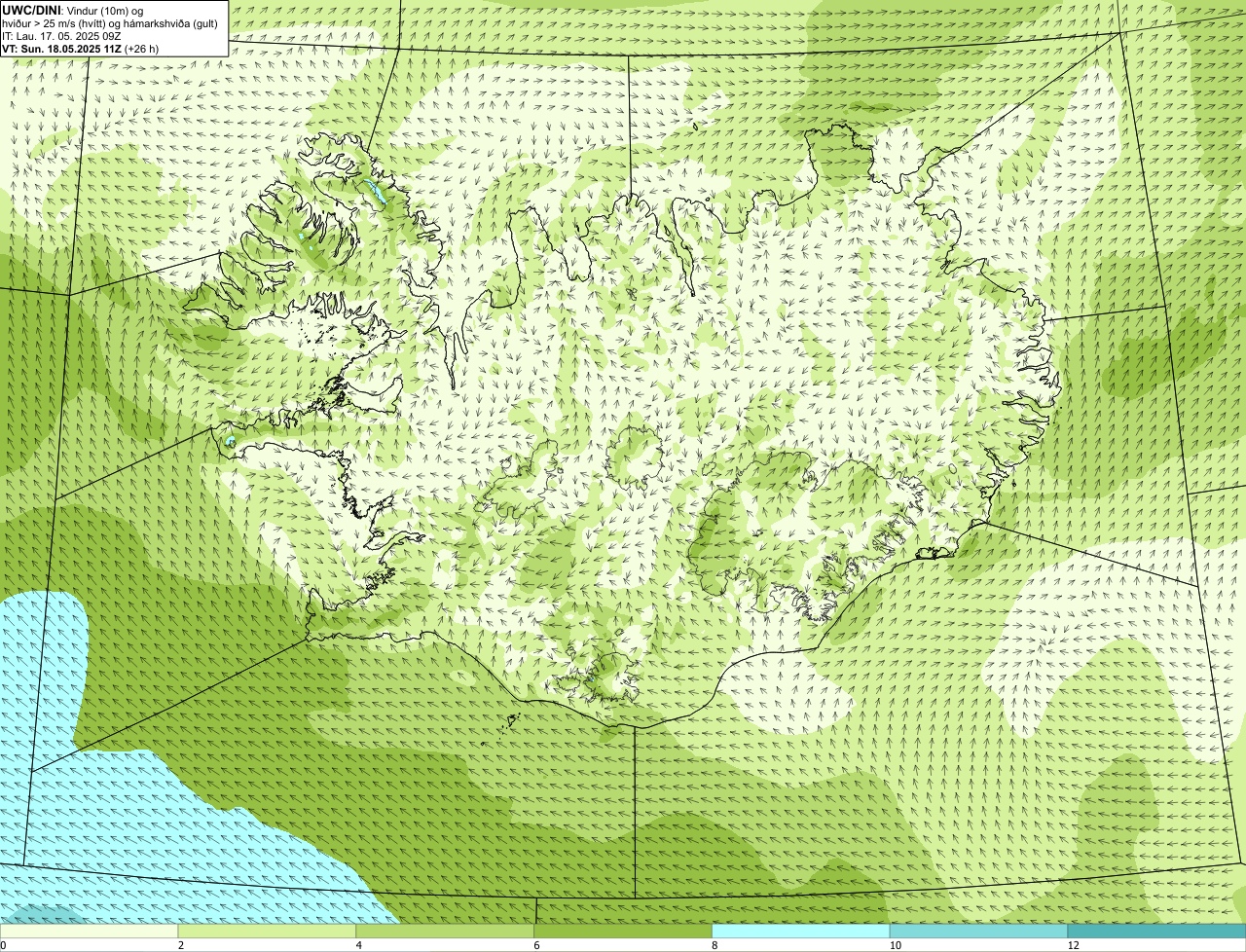Click the scale label '4'

[x=359, y=945]
